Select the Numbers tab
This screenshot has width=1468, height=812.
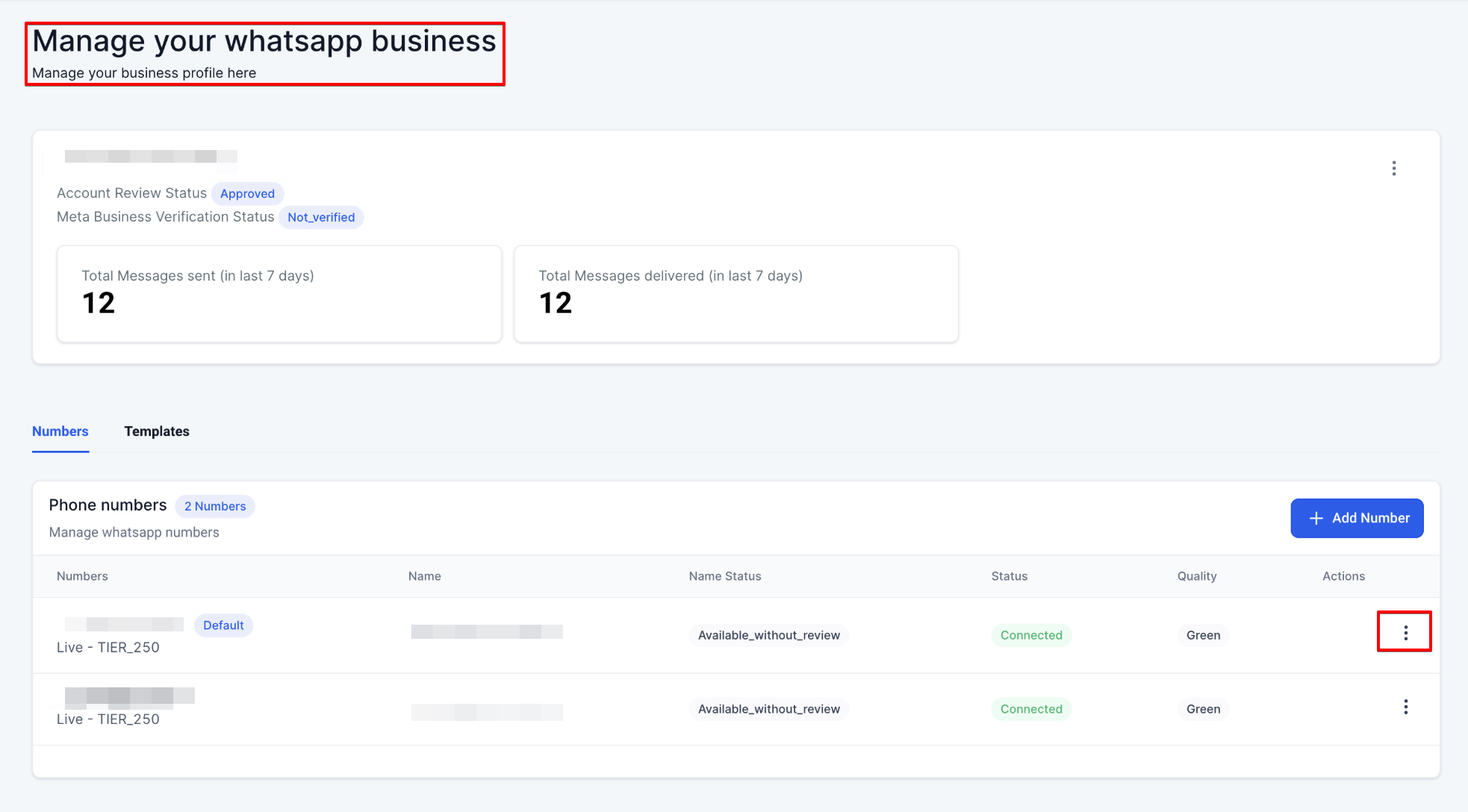click(60, 431)
